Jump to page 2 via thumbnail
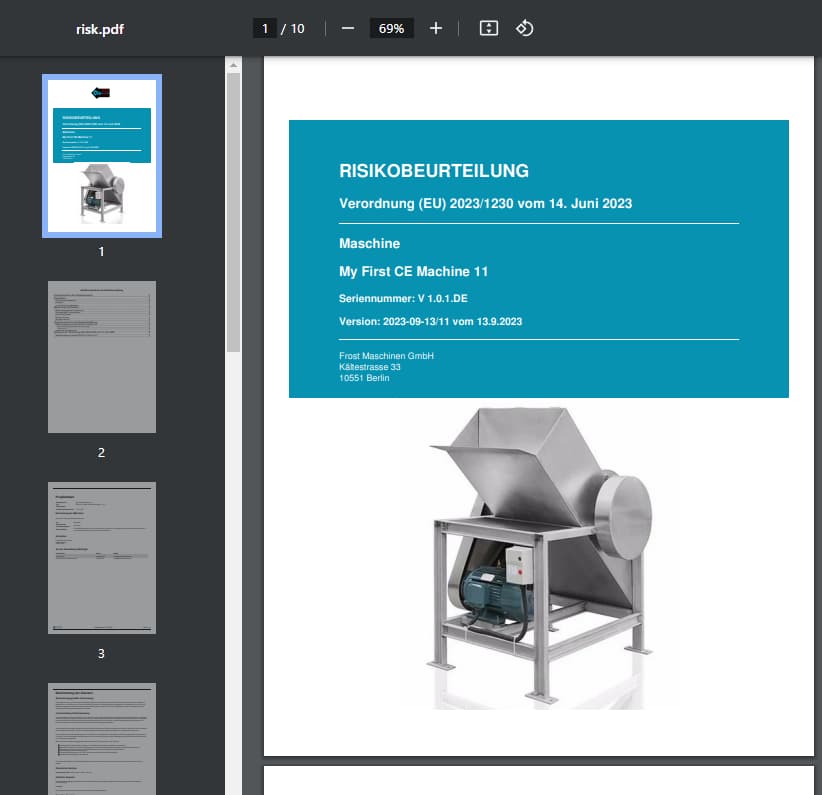 coord(102,357)
